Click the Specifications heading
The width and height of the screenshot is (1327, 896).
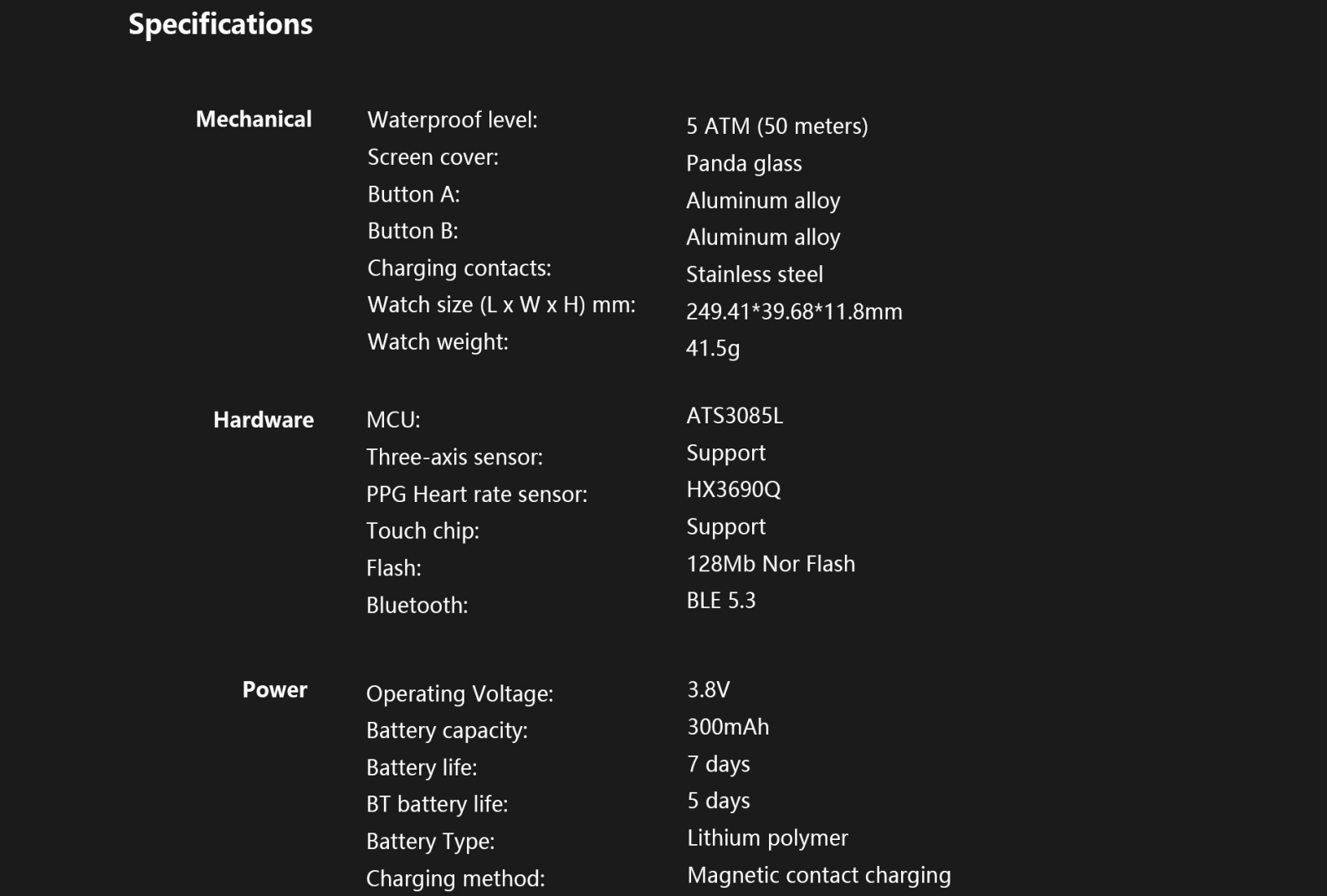pos(220,24)
